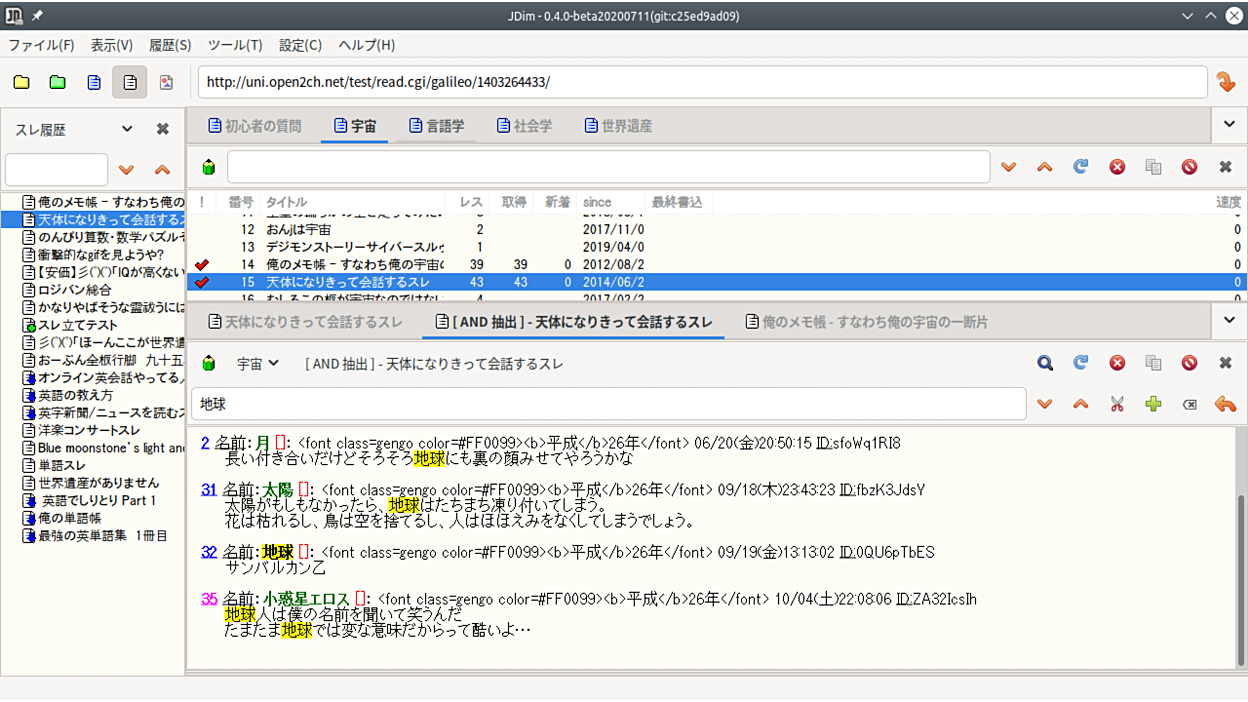Image resolution: width=1248 pixels, height=702 pixels.
Task: Click the image view icon in main toolbar
Action: tap(166, 82)
